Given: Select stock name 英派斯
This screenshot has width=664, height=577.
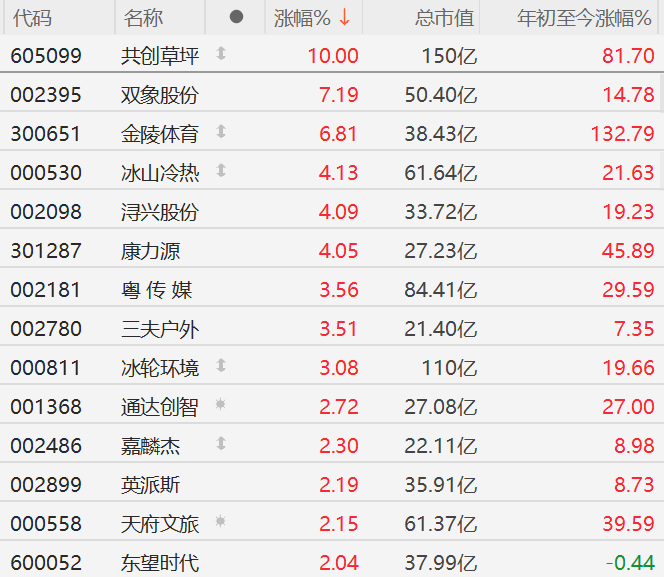Looking at the screenshot, I should [x=150, y=485].
